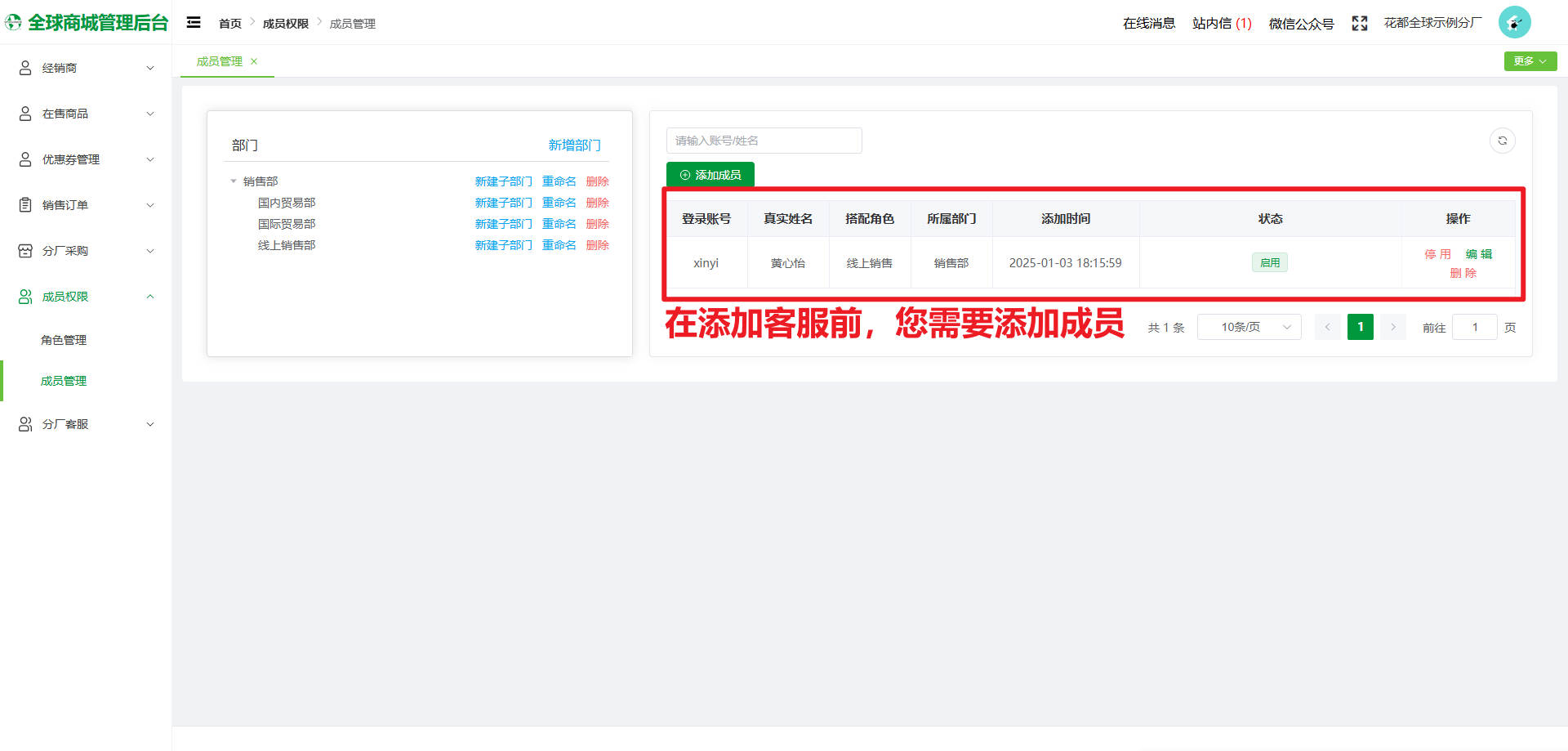Click the refresh icon in member panel
The width and height of the screenshot is (1568, 751).
click(1502, 141)
